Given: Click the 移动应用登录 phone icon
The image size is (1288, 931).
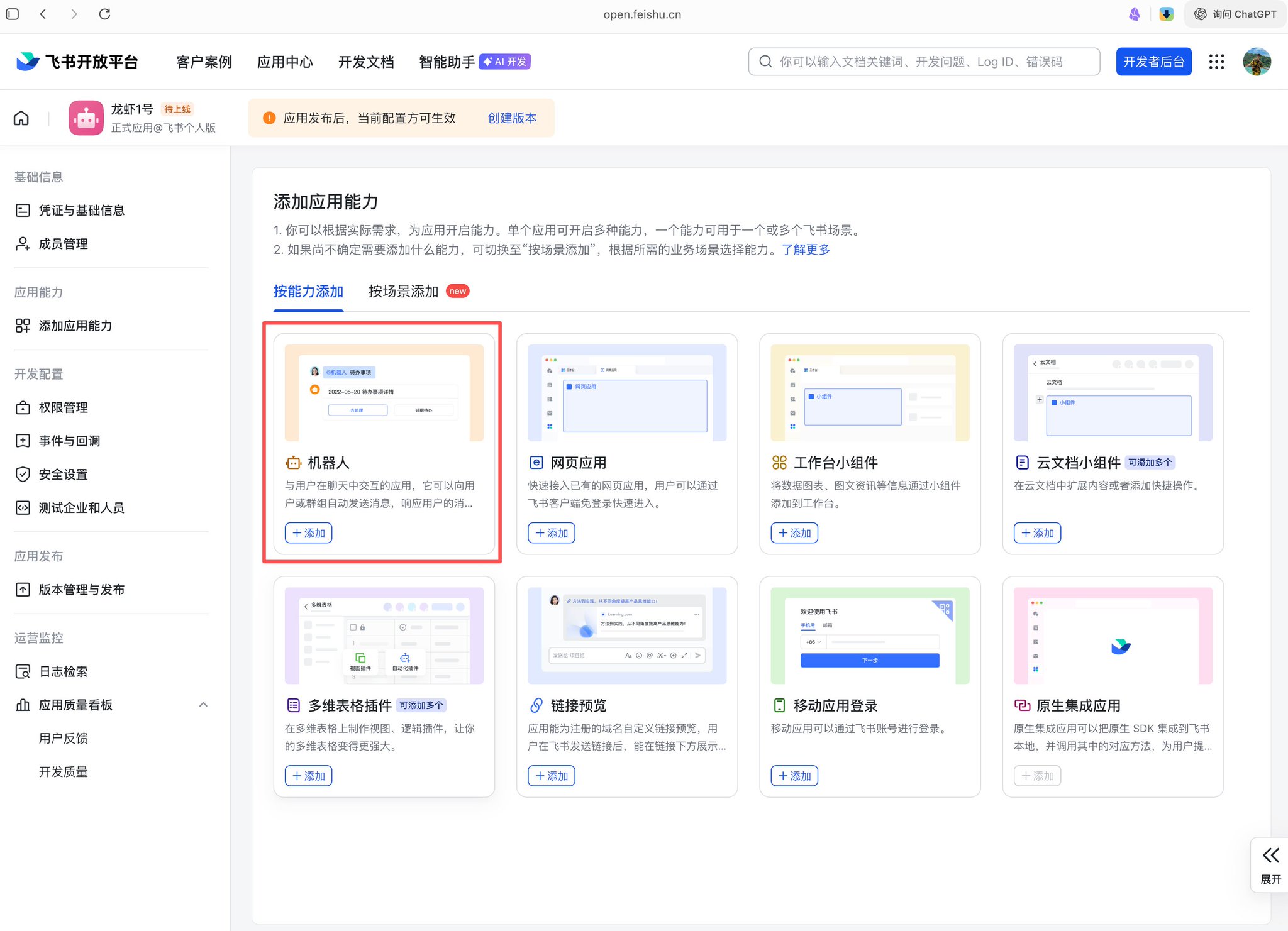Looking at the screenshot, I should (x=779, y=705).
